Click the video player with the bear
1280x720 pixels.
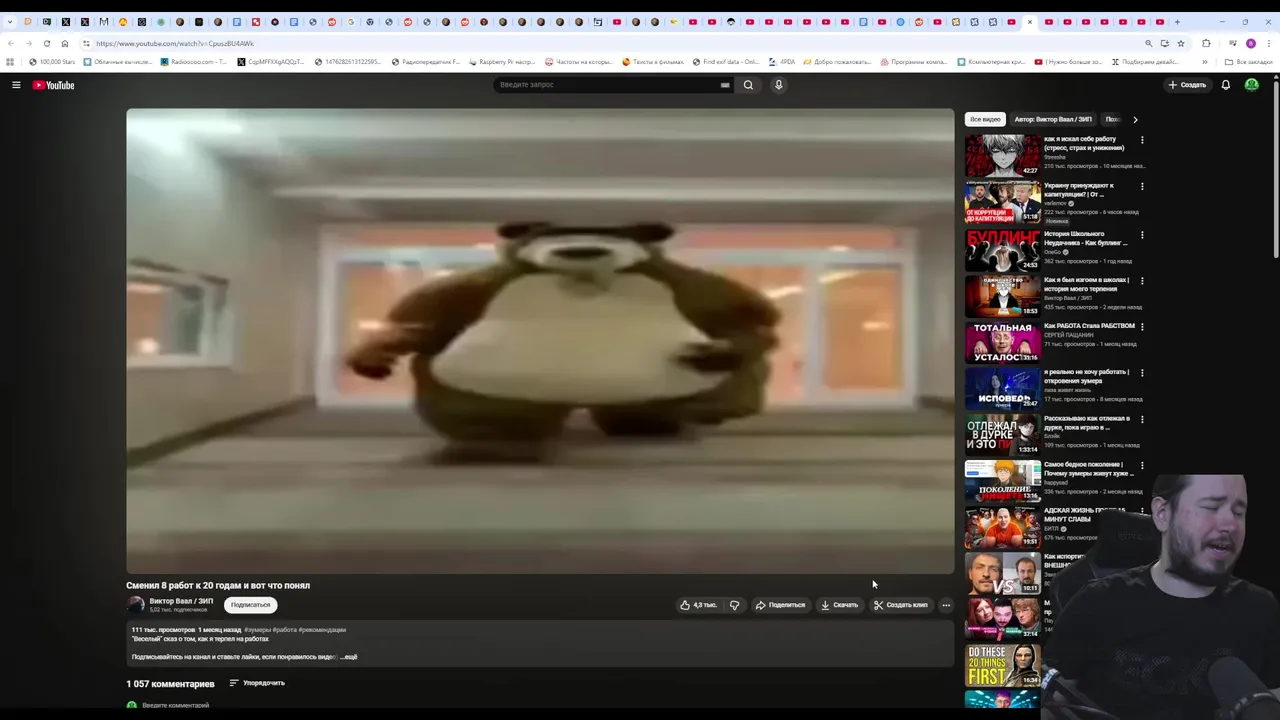pyautogui.click(x=540, y=341)
